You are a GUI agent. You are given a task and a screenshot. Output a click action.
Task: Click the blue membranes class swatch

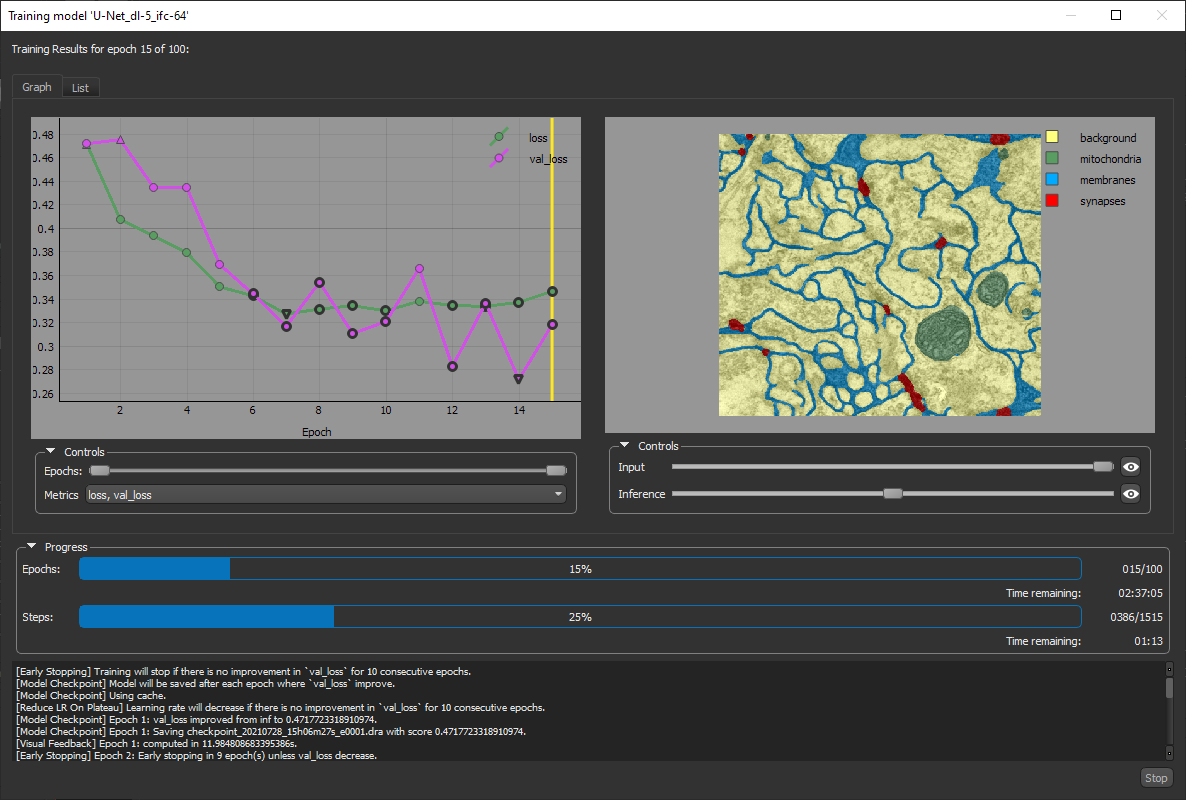(x=1051, y=180)
